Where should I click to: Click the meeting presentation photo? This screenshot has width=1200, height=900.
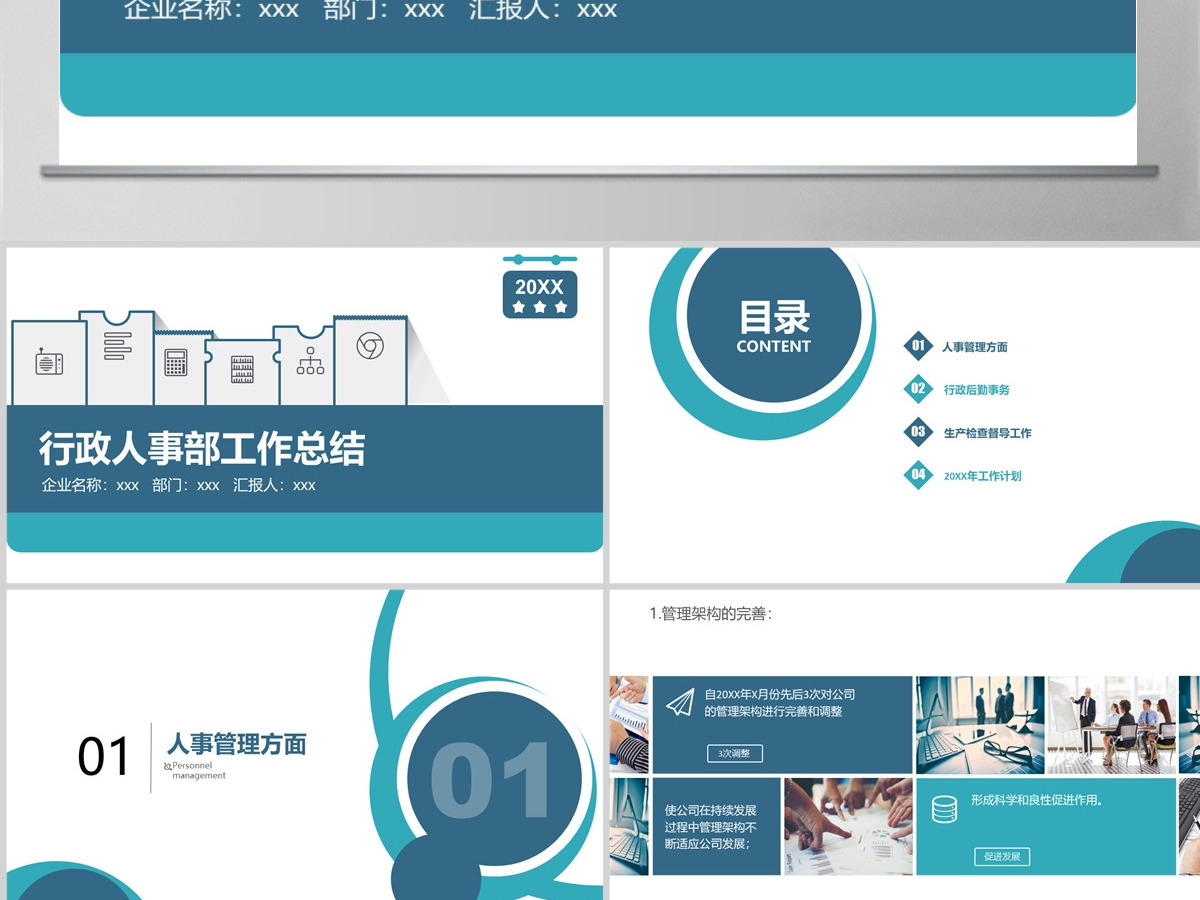(1112, 725)
